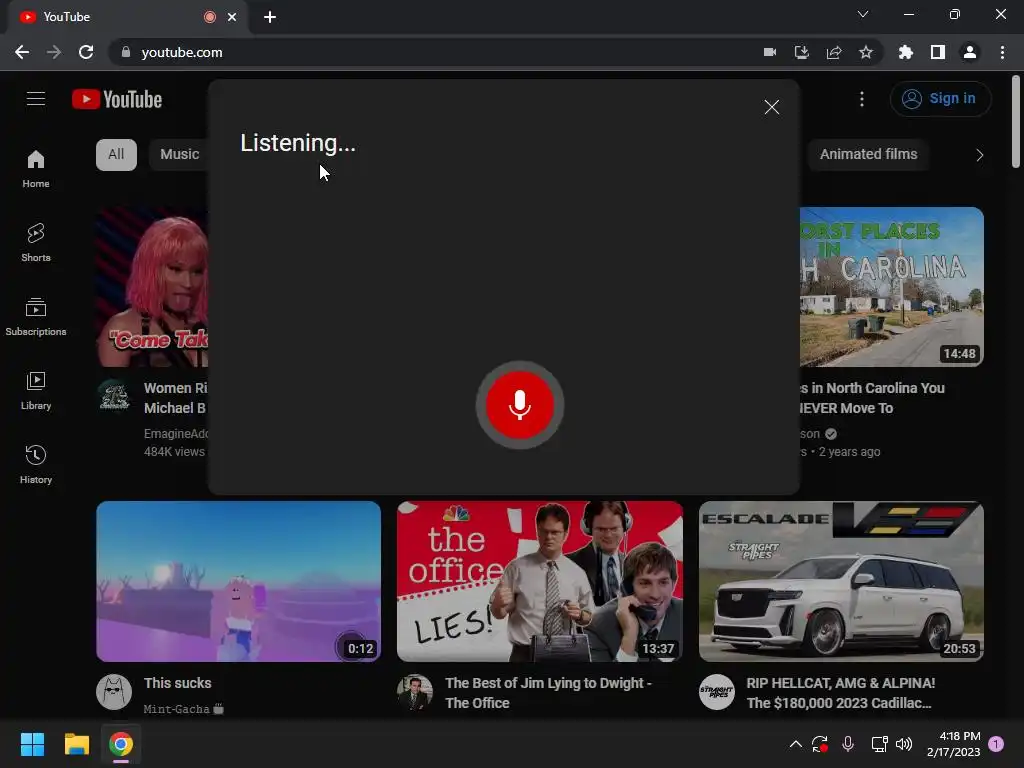Open the YouTube guide hamburger menu
Screen dimensions: 1024x768
point(36,99)
